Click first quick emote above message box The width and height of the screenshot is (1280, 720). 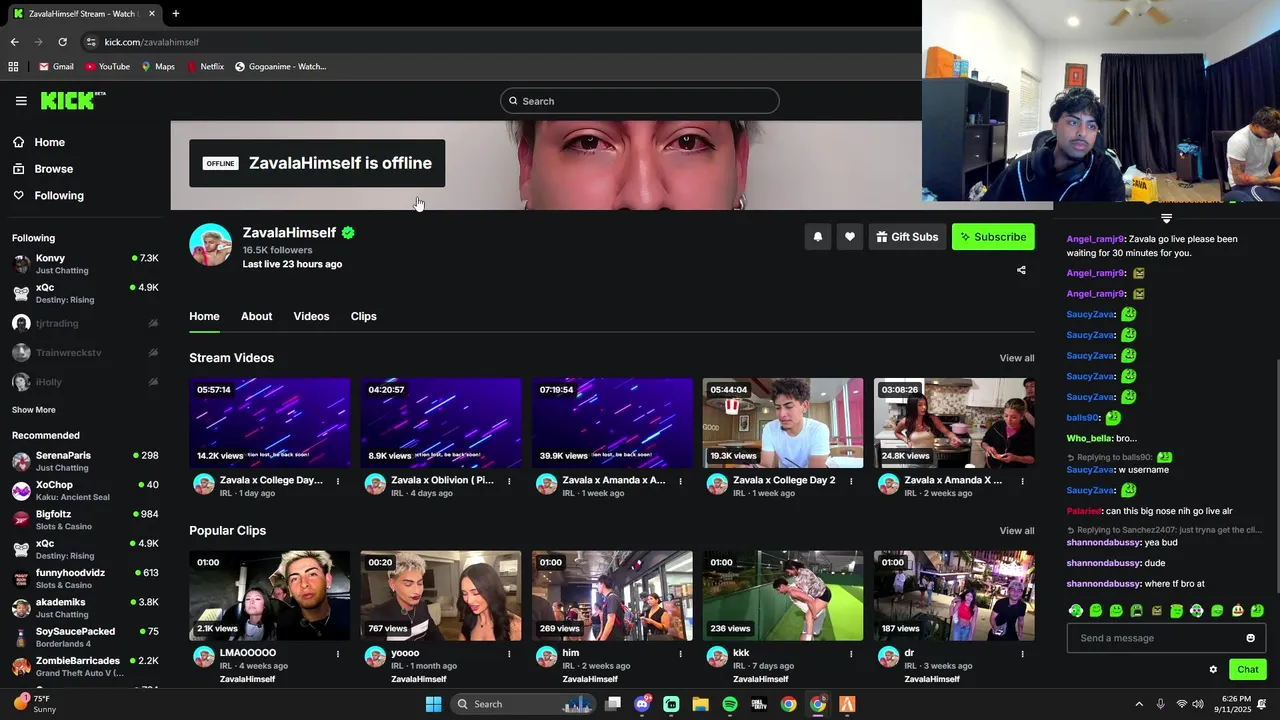(1076, 610)
